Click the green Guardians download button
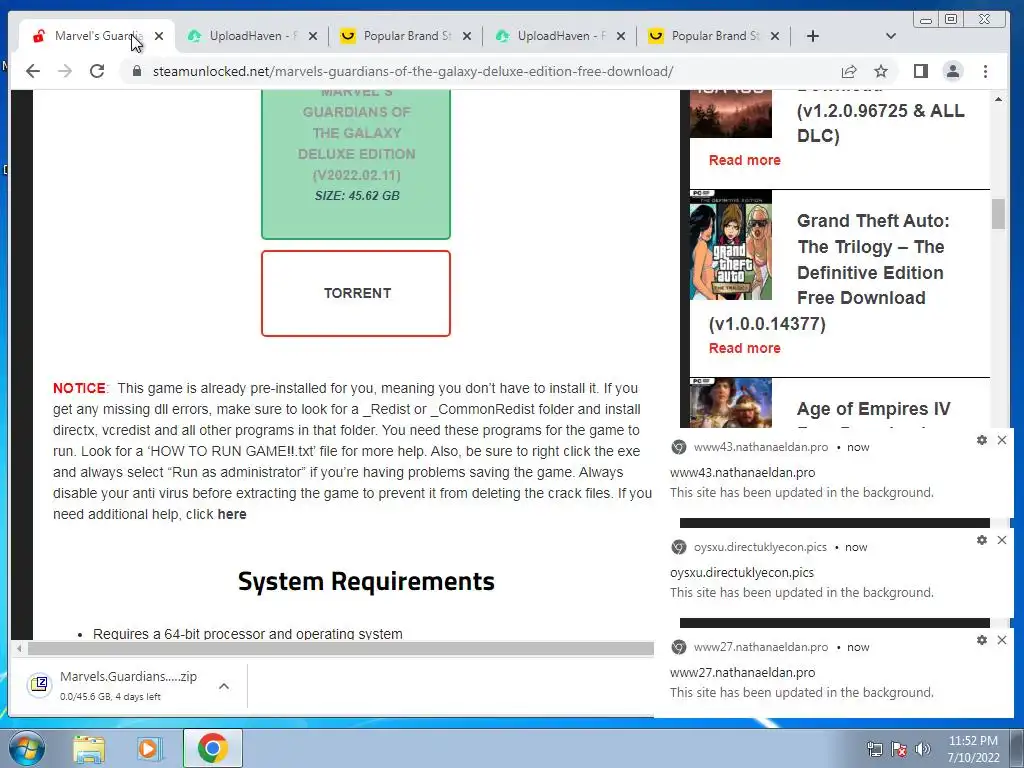The width and height of the screenshot is (1024, 768). click(356, 164)
